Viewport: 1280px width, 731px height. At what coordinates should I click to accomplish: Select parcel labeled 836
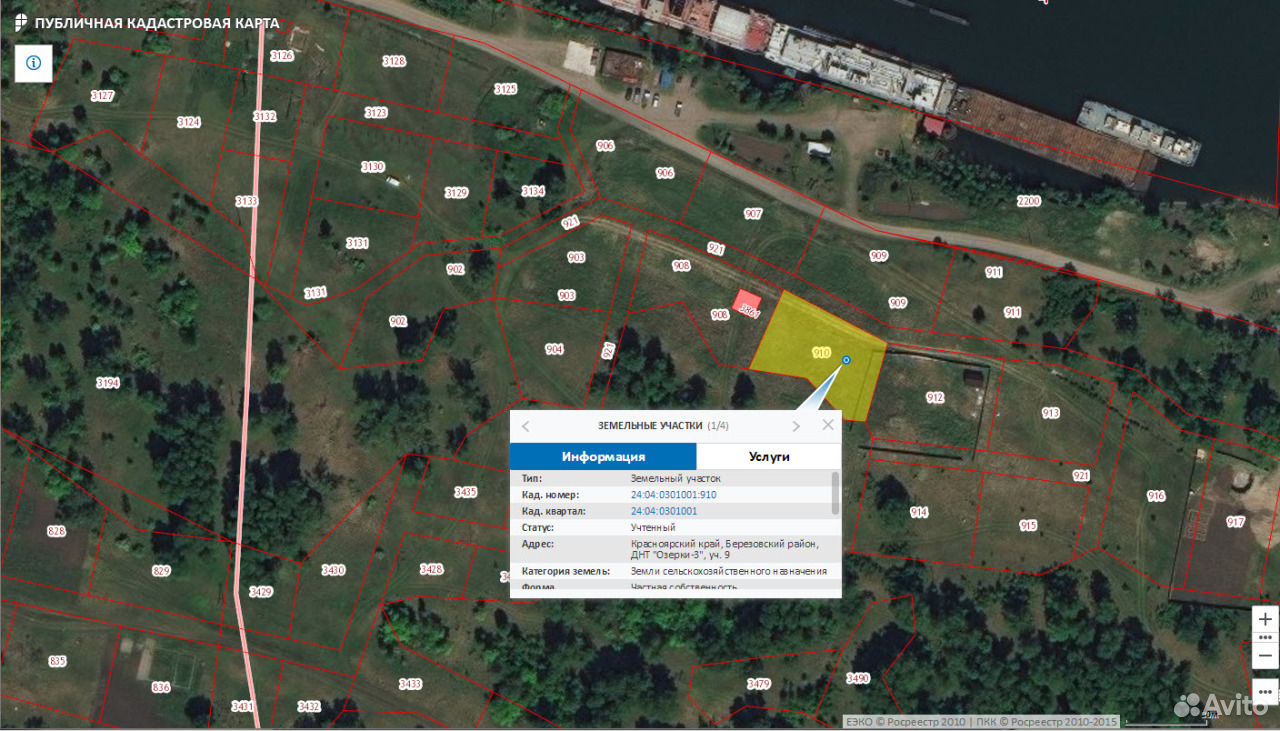pyautogui.click(x=161, y=687)
